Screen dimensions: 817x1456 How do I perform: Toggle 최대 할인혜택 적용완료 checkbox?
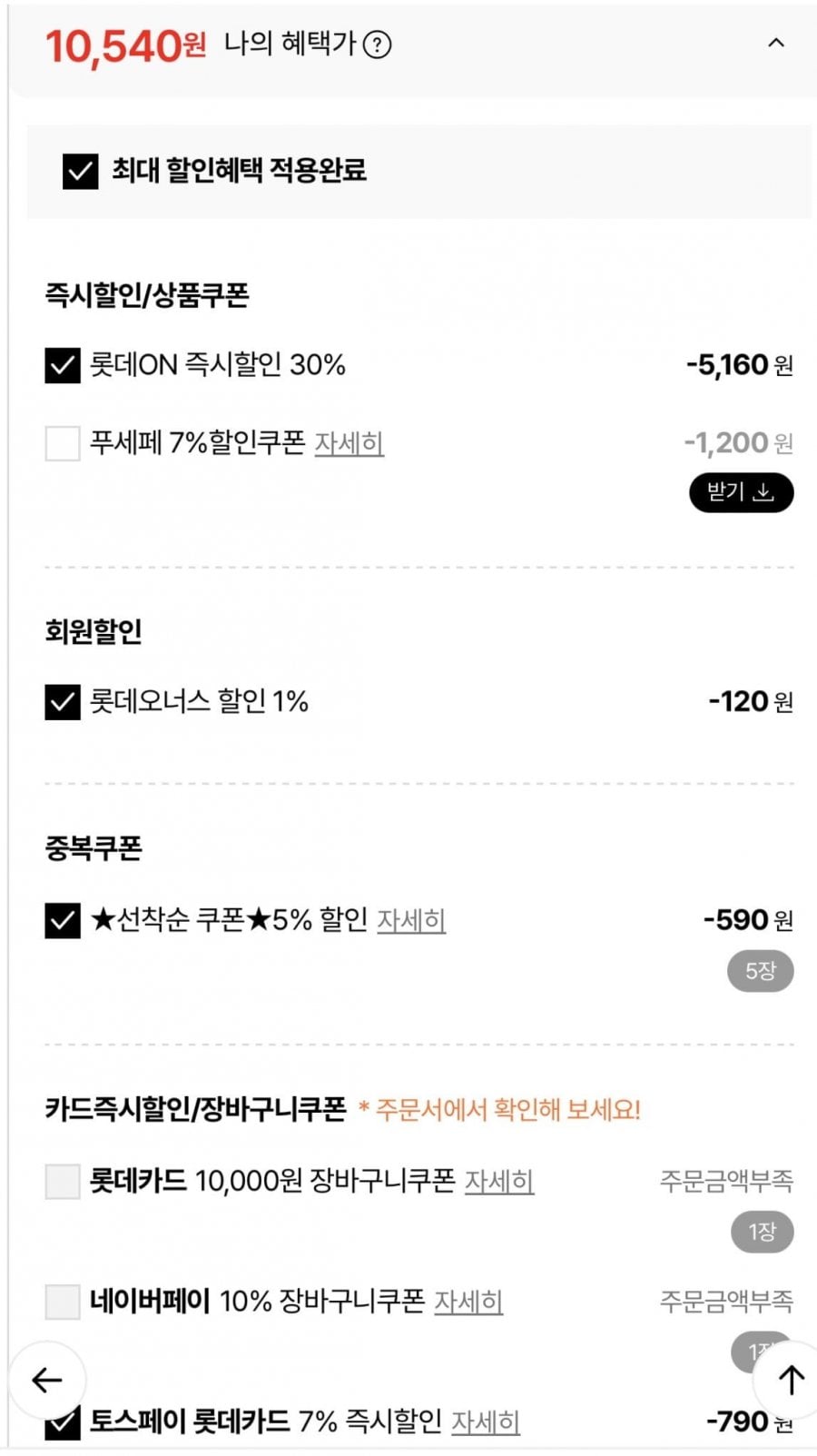[x=80, y=171]
